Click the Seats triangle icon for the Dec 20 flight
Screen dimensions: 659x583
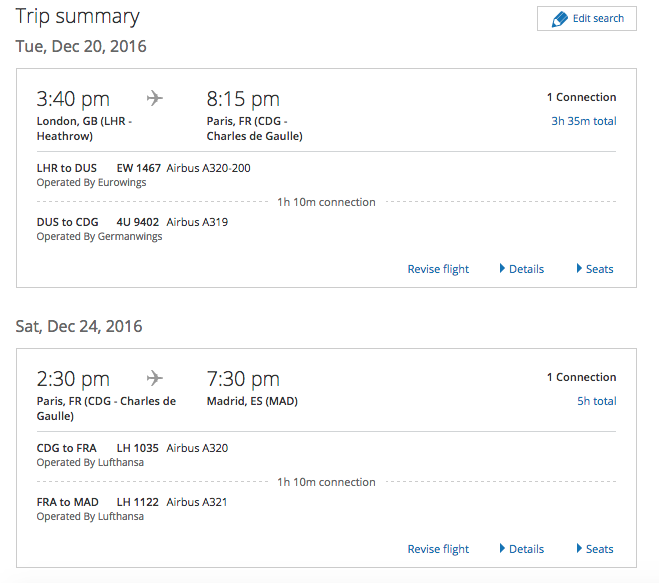pos(579,268)
